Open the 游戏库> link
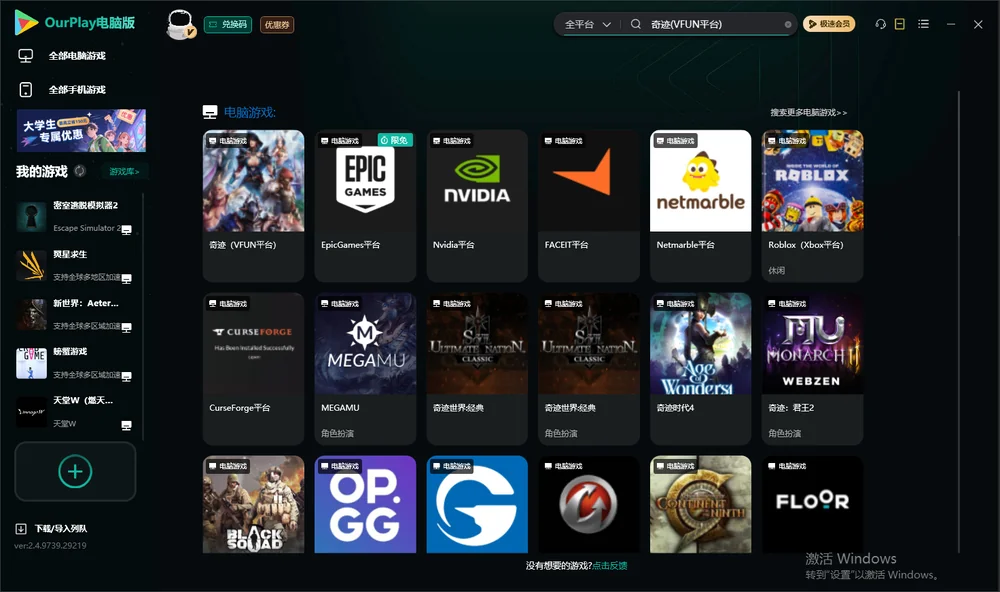This screenshot has width=1000, height=592. pyautogui.click(x=124, y=172)
